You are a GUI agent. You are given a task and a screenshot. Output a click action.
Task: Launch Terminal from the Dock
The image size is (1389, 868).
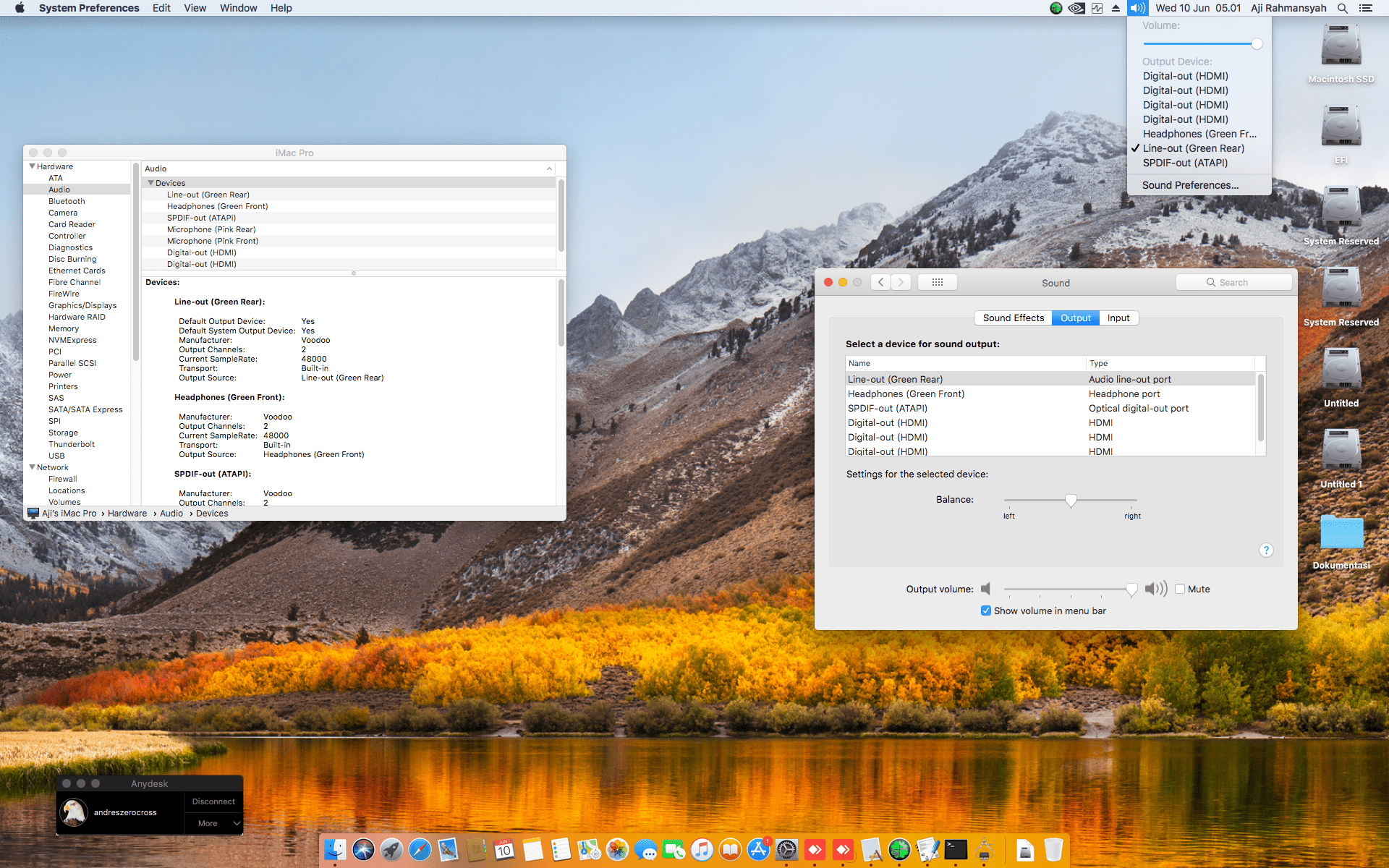click(956, 850)
